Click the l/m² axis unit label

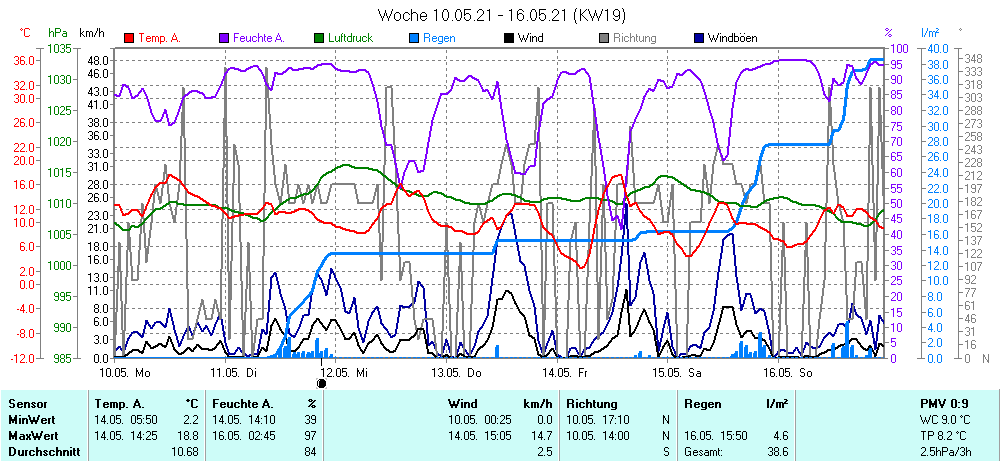coord(929,33)
